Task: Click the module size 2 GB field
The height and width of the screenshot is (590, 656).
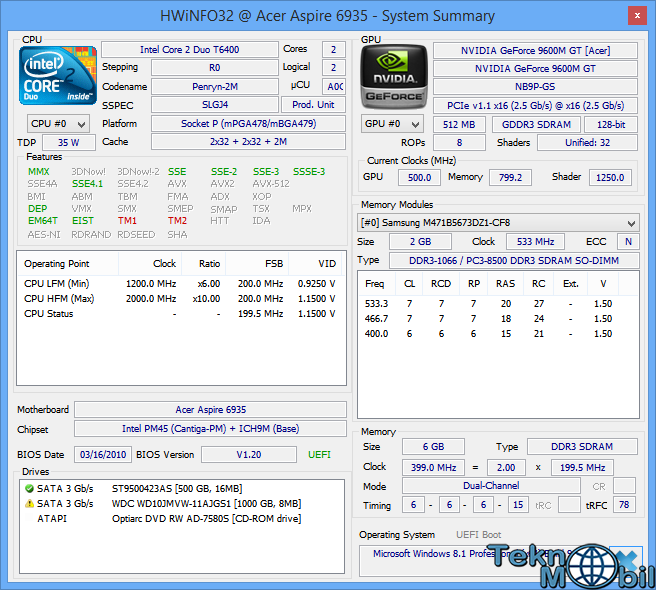Action: 420,242
